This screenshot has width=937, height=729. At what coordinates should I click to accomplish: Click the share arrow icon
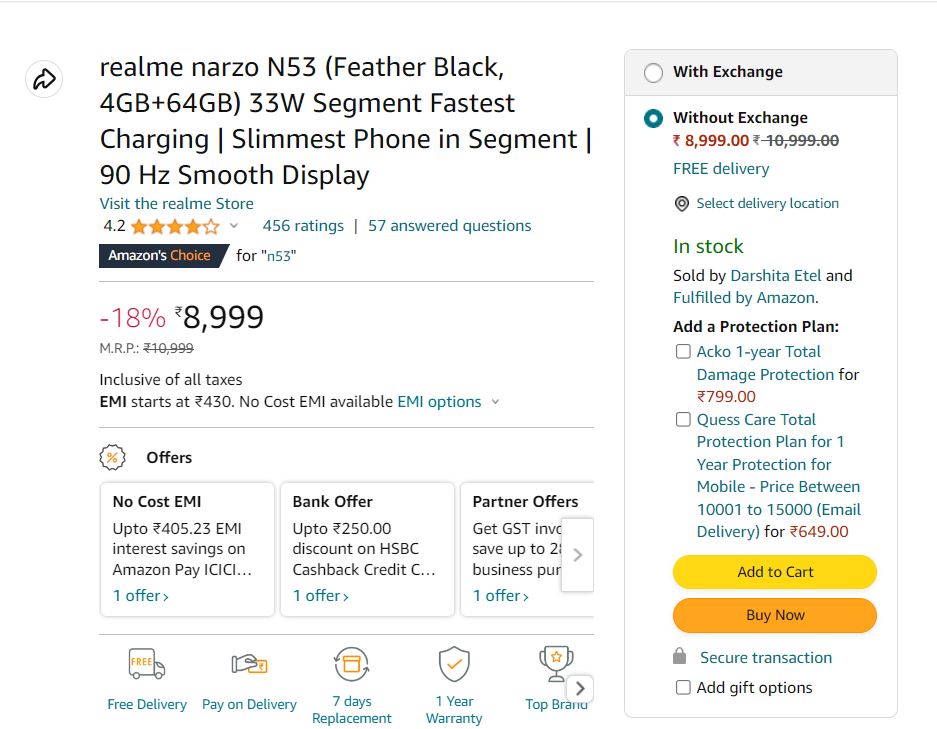(44, 79)
